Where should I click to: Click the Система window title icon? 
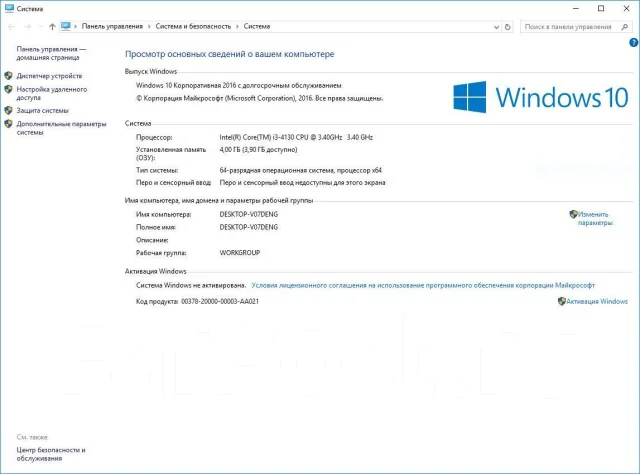tap(9, 8)
